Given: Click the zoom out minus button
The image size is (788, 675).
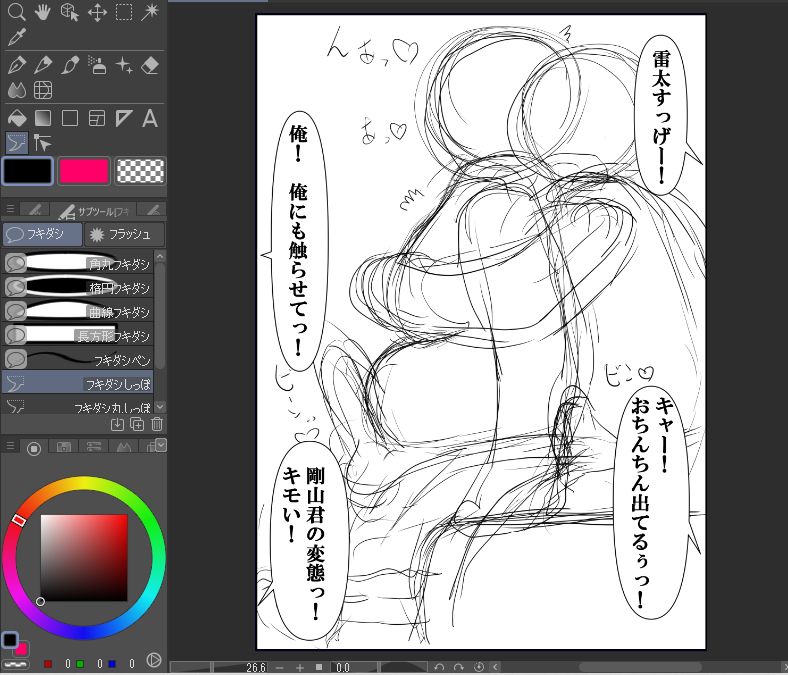Looking at the screenshot, I should click(280, 667).
